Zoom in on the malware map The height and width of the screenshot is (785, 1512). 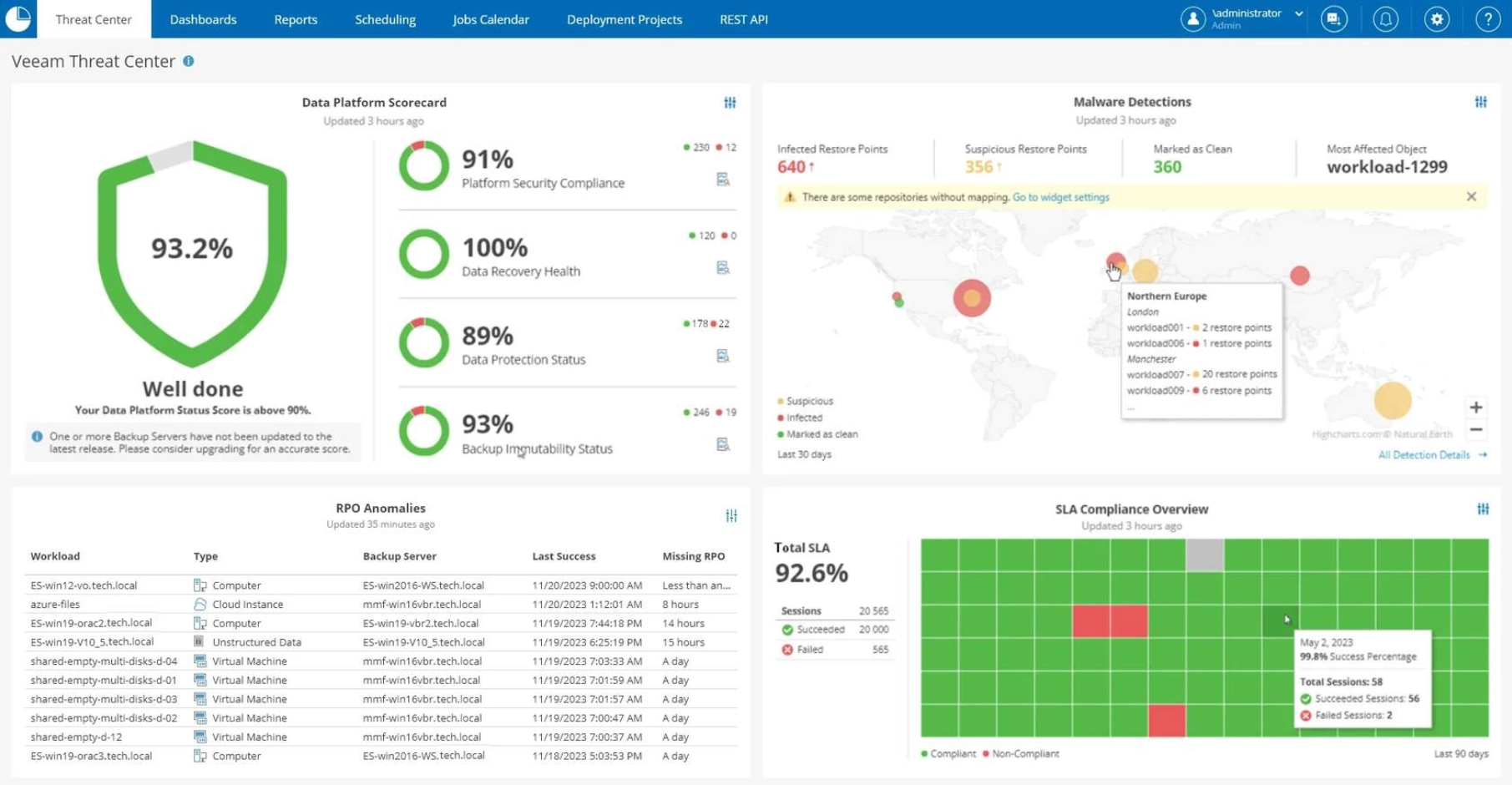point(1475,408)
